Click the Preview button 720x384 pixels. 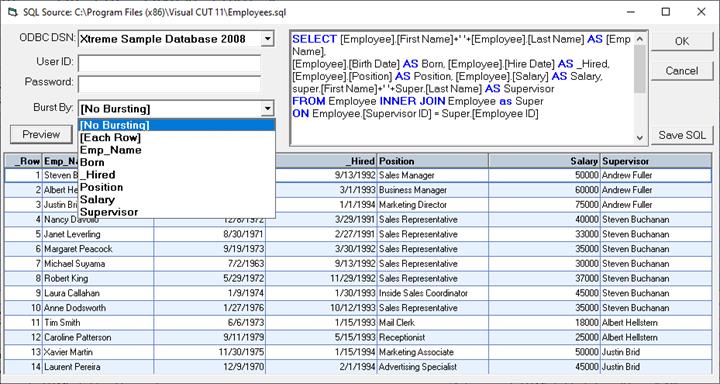(41, 134)
